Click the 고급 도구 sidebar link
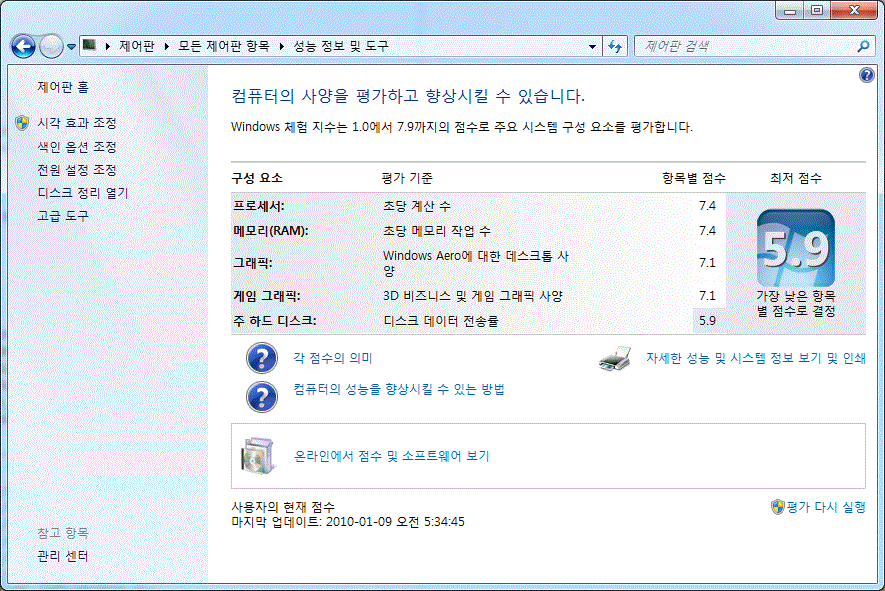The width and height of the screenshot is (885, 591). (x=63, y=216)
